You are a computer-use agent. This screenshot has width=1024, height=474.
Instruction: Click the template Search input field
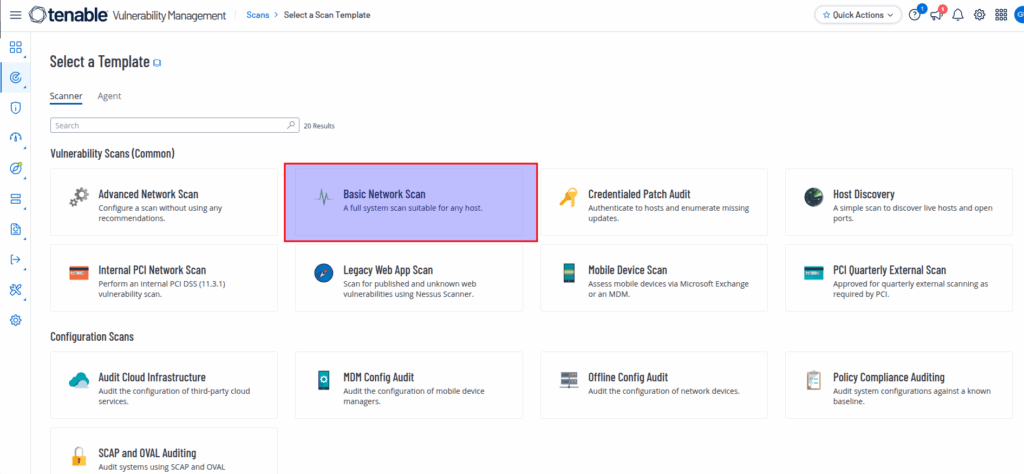[x=168, y=126]
